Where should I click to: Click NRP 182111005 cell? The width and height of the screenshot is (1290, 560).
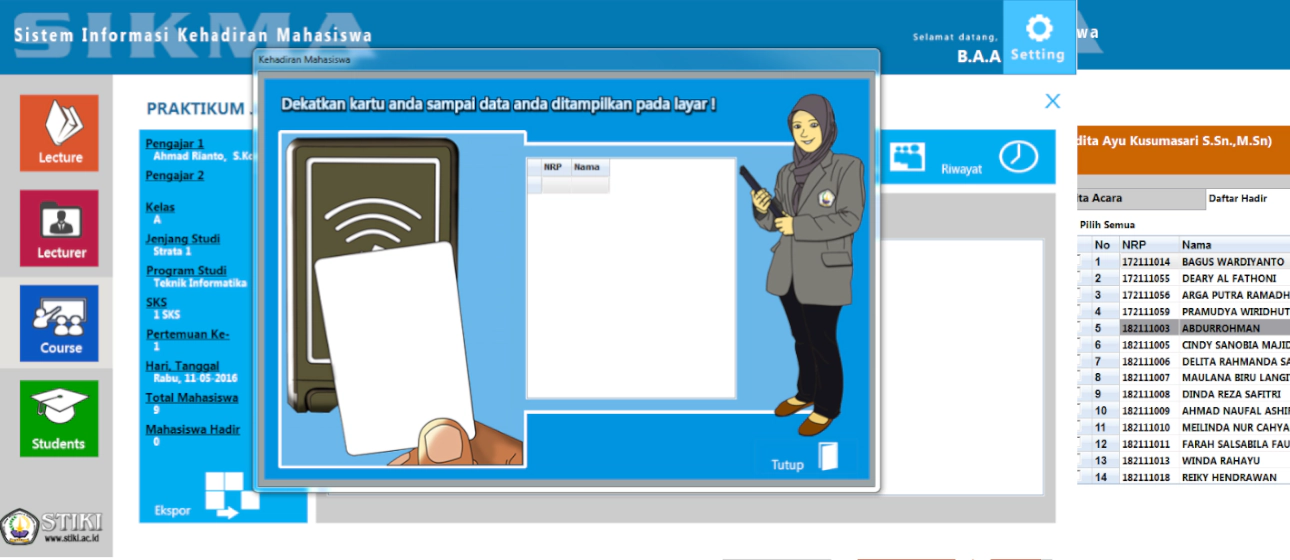pos(1148,344)
